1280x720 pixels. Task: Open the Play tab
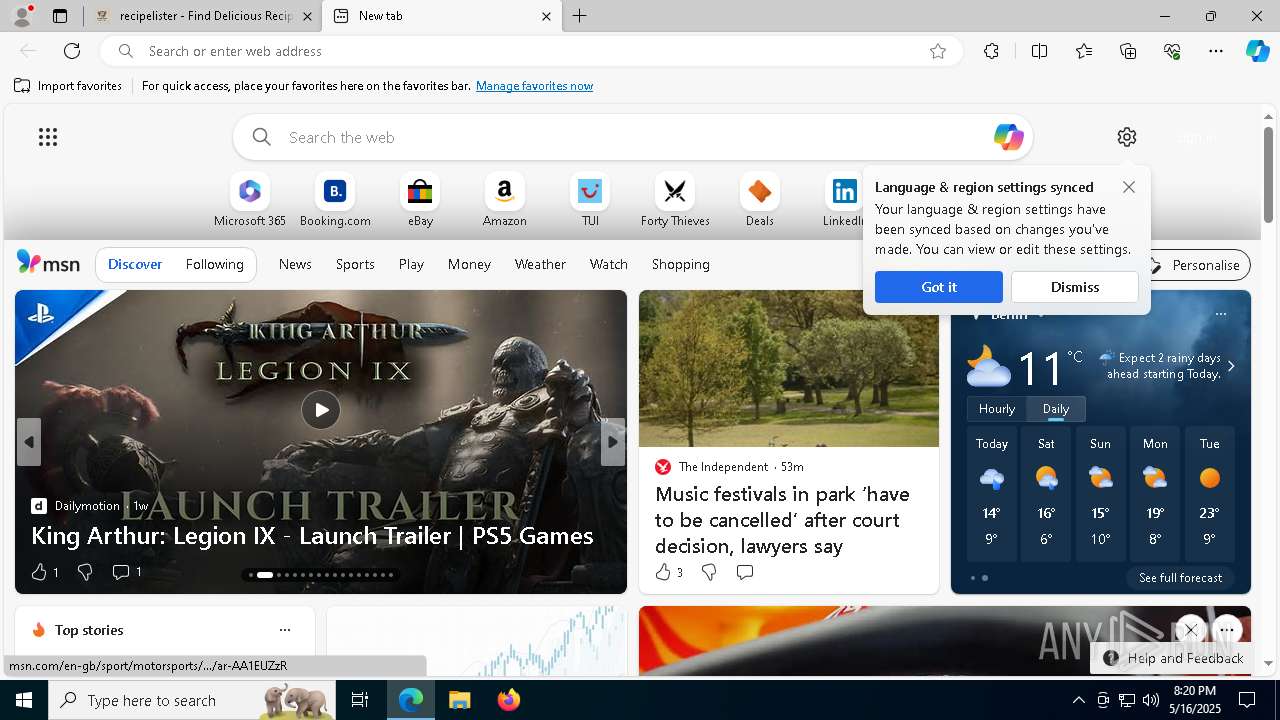pyautogui.click(x=411, y=264)
